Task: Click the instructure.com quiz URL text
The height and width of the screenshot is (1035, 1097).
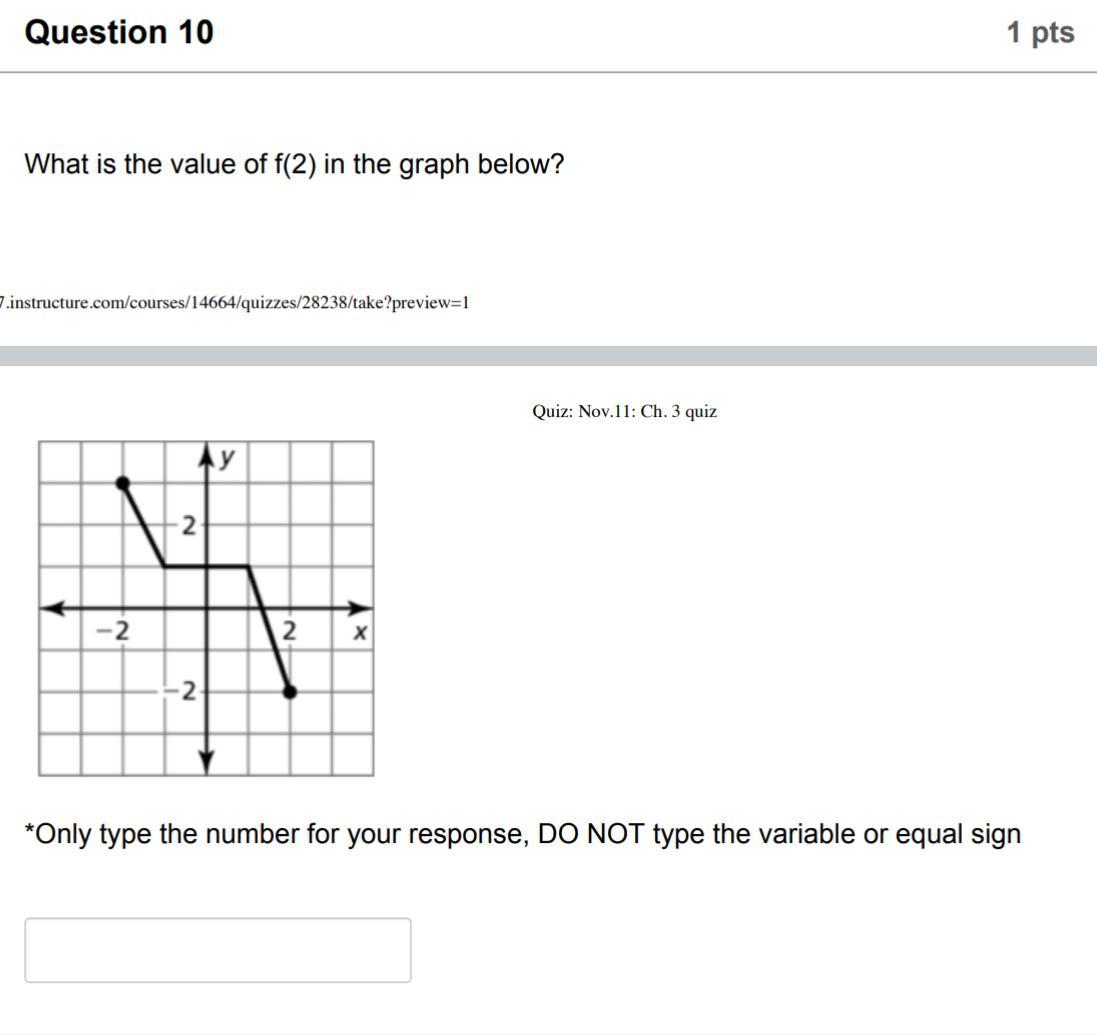Action: coord(236,302)
